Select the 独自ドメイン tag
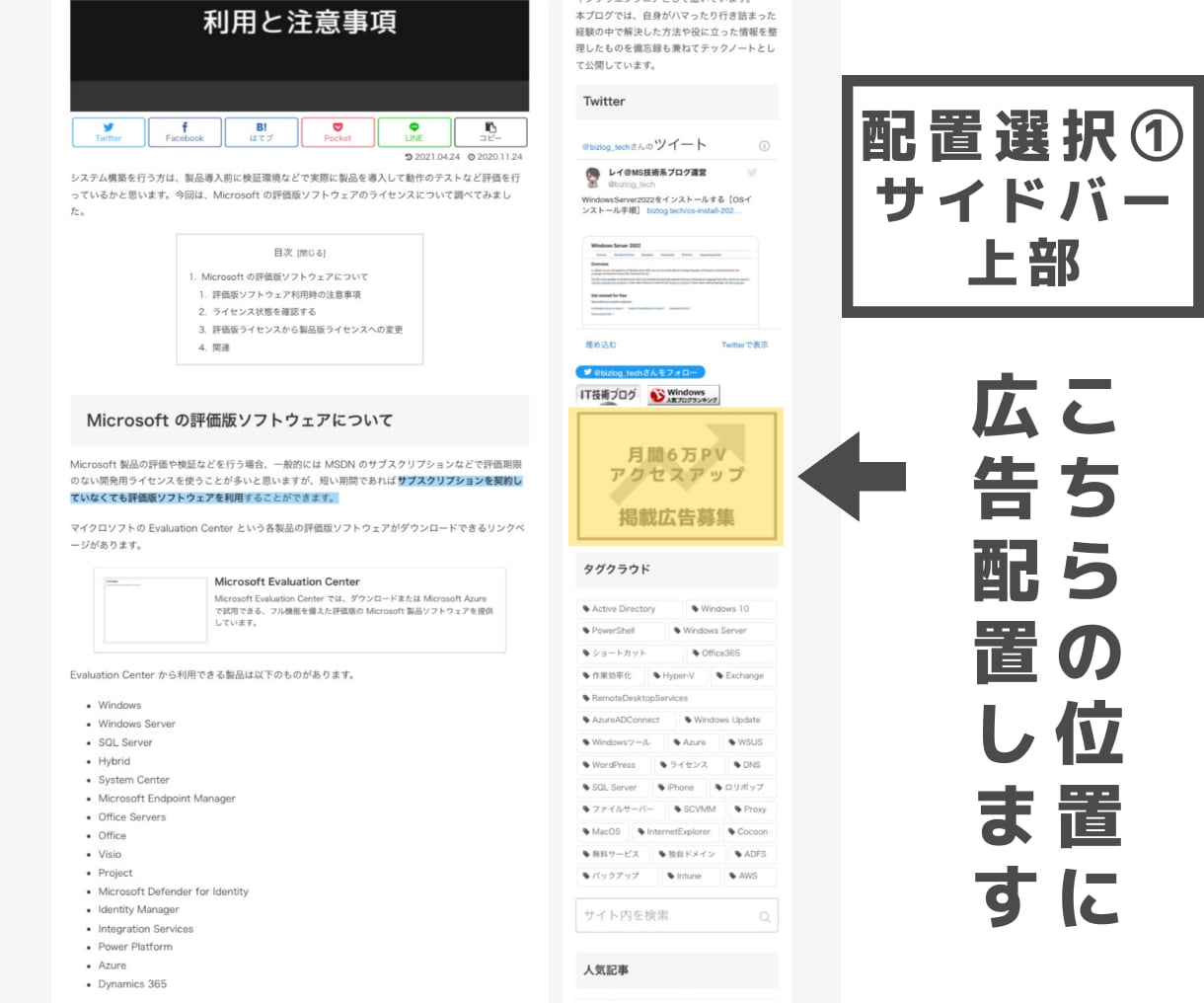 pyautogui.click(x=692, y=855)
